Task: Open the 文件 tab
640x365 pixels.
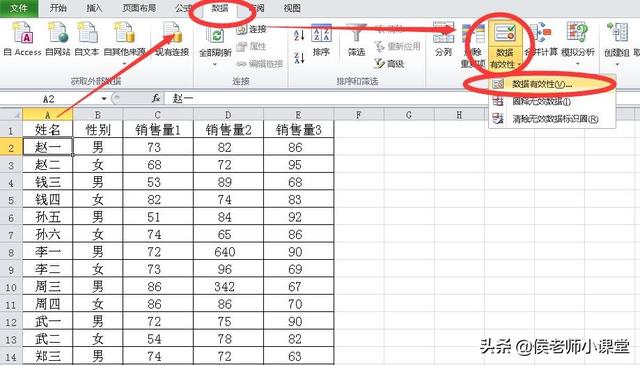Action: [19, 8]
